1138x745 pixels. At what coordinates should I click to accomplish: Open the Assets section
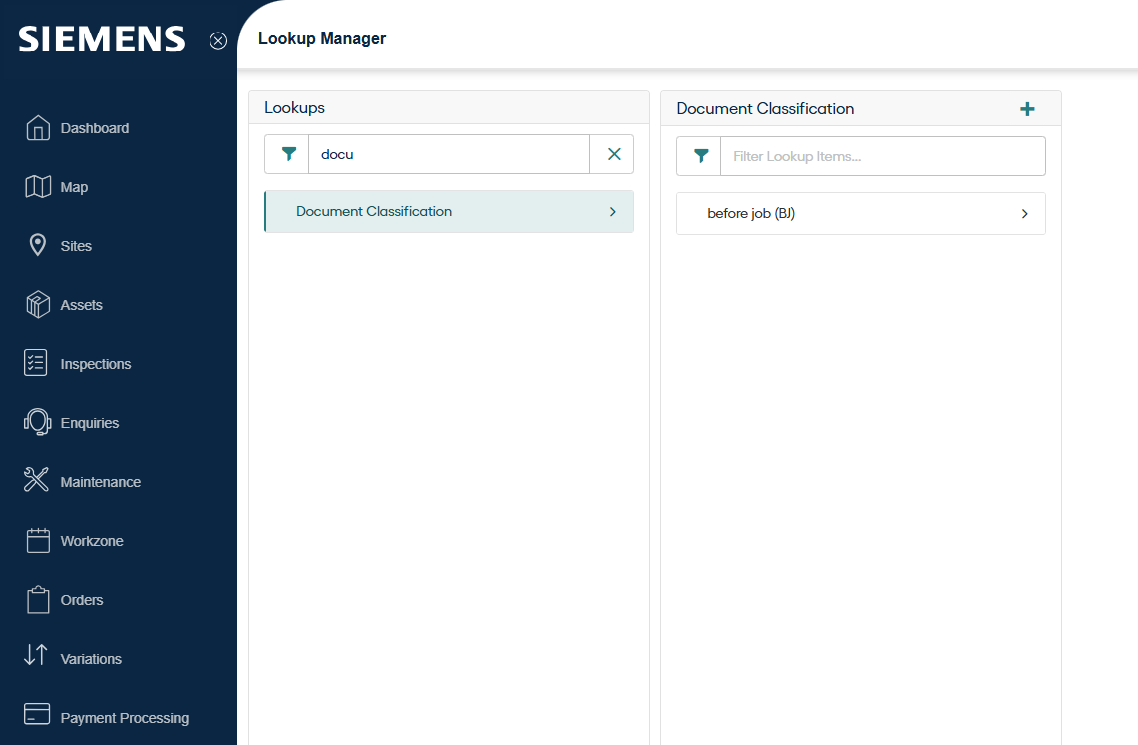tap(81, 305)
